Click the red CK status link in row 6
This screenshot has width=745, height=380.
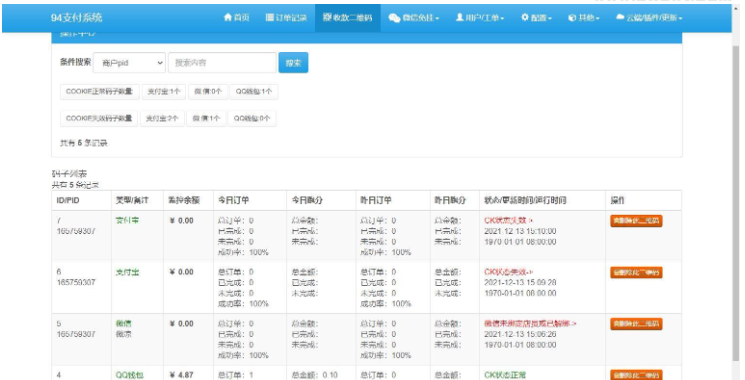(x=508, y=272)
